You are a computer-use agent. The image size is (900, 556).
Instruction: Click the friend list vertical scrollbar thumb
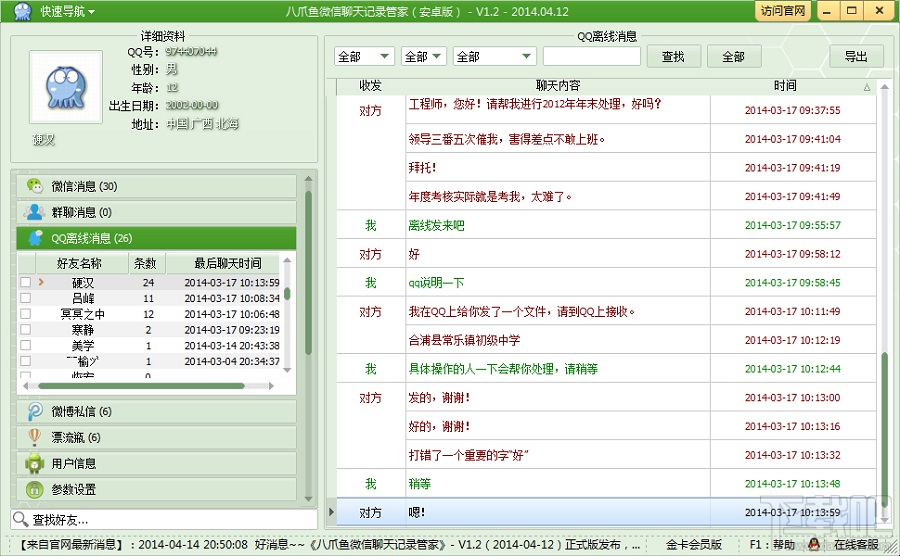tap(287, 294)
